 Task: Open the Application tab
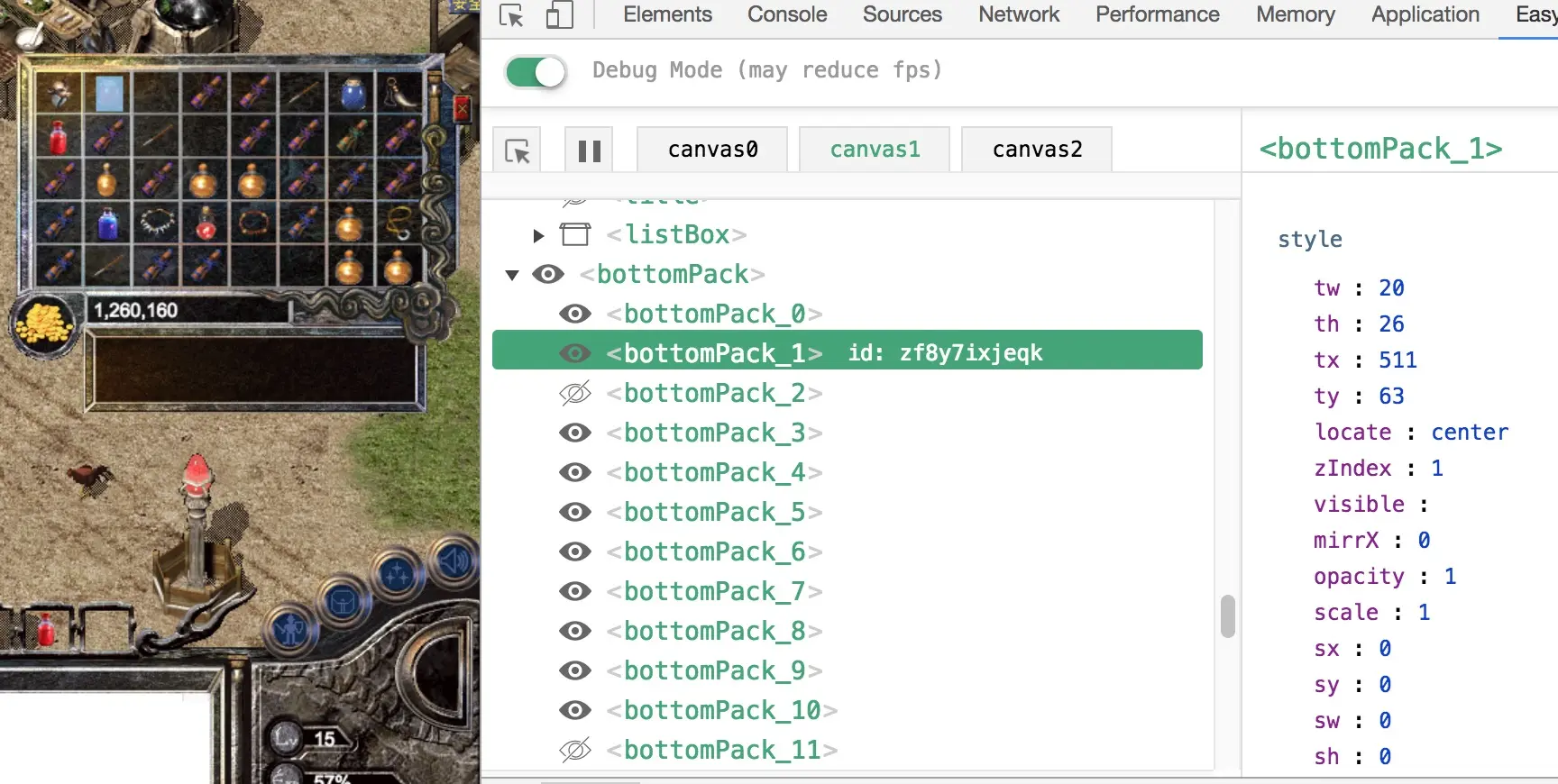(x=1425, y=14)
